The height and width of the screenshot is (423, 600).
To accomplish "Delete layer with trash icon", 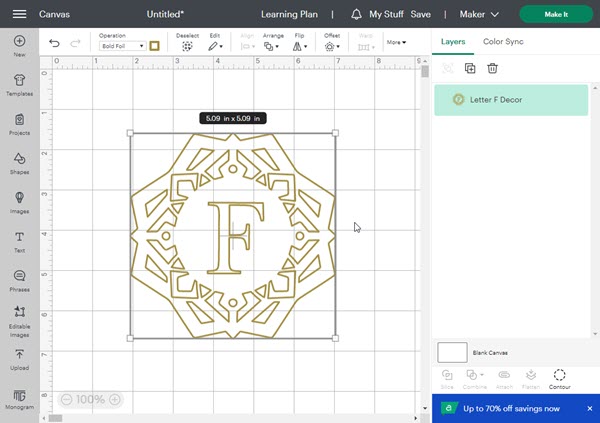I will click(493, 68).
